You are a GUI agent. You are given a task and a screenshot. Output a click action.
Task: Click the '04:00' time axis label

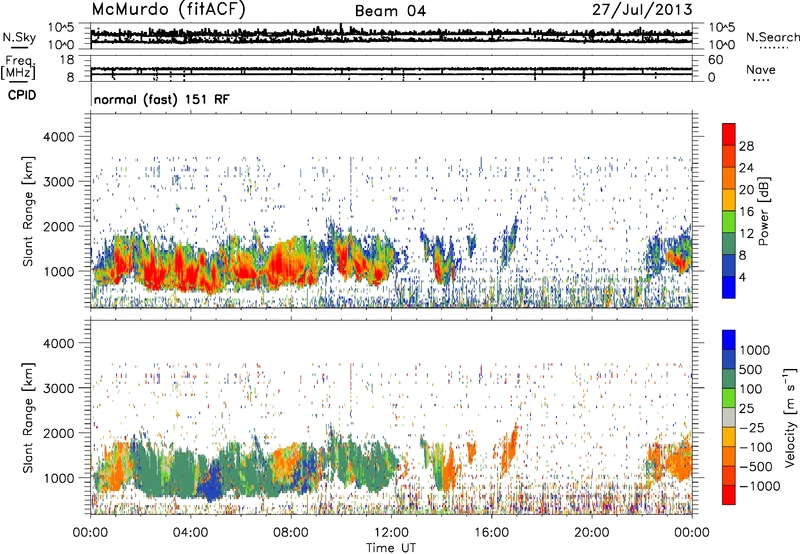(190, 533)
